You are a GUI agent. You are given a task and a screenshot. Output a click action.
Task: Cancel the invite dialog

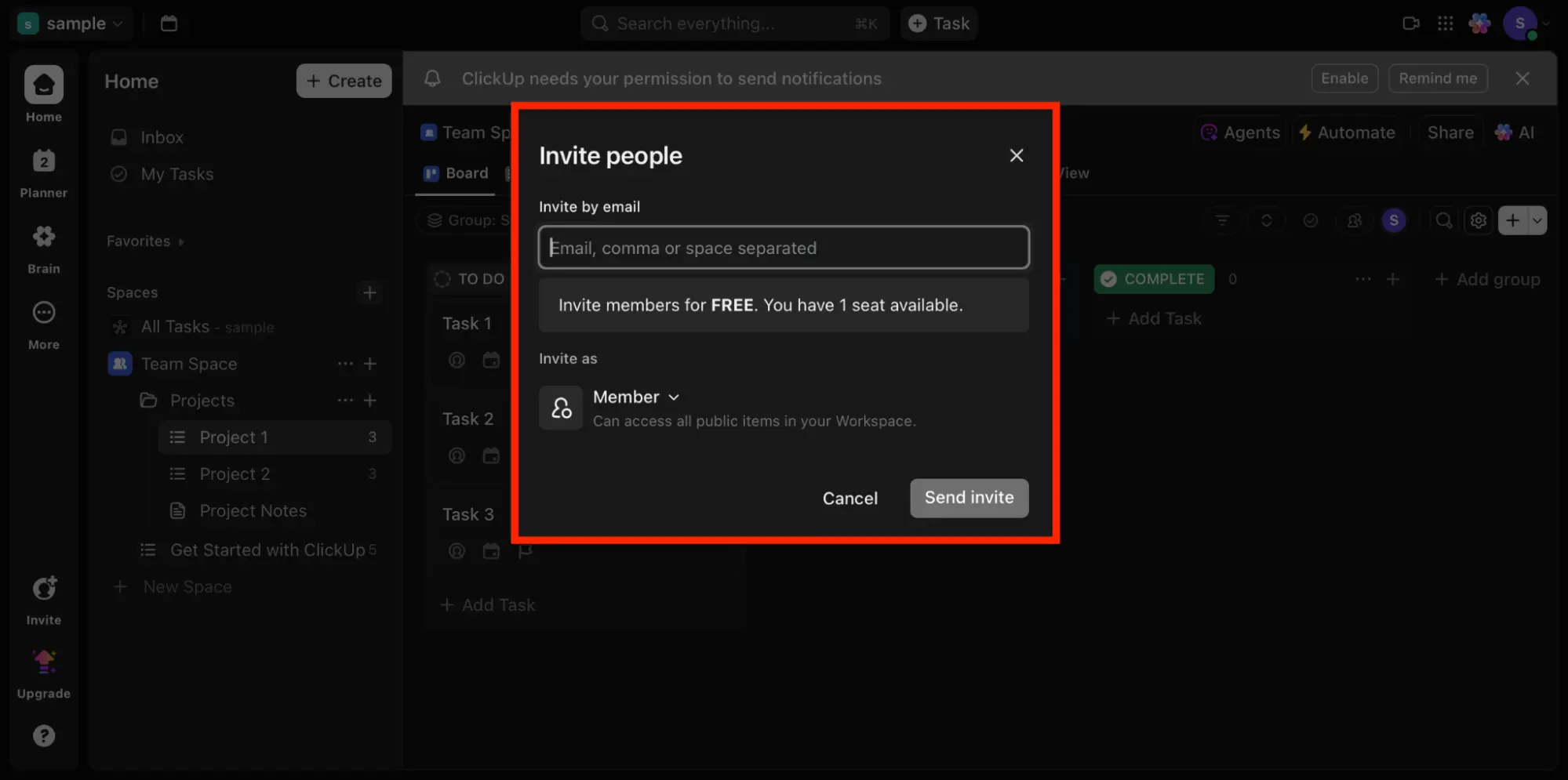(849, 499)
